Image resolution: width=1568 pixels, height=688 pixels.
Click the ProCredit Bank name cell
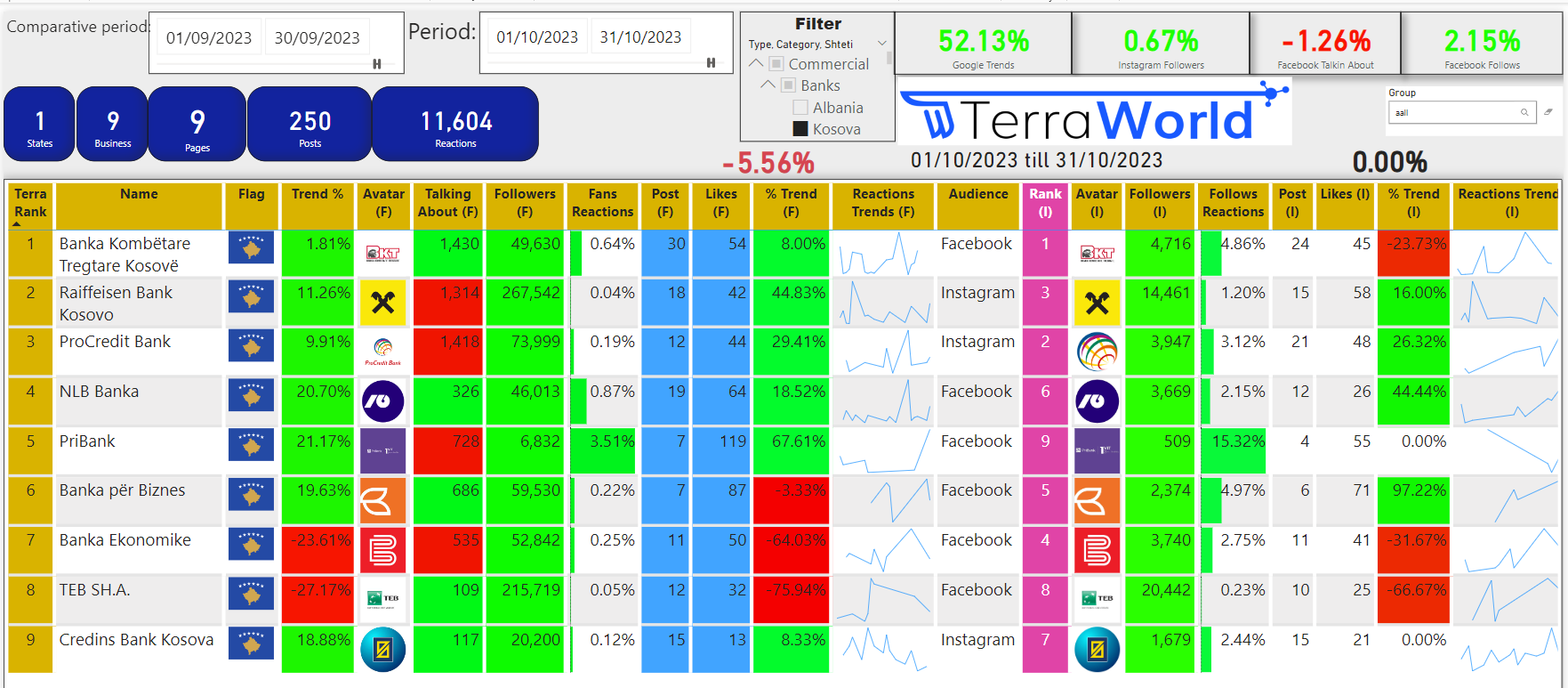(x=140, y=352)
